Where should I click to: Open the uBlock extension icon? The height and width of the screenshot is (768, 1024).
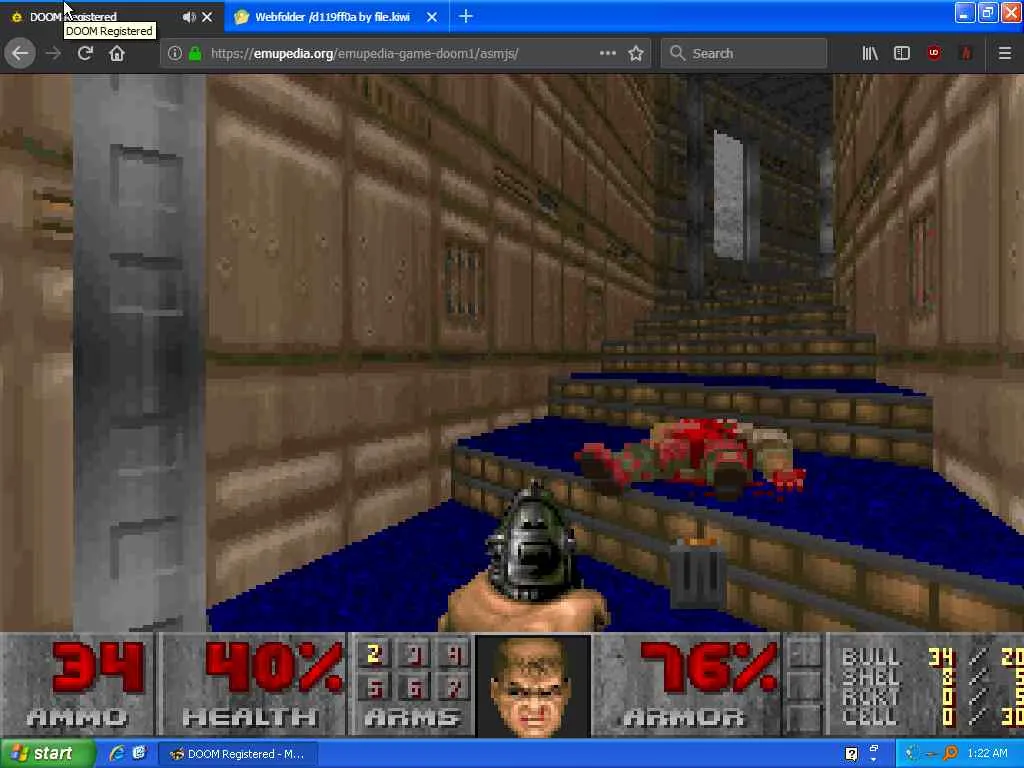tap(934, 53)
